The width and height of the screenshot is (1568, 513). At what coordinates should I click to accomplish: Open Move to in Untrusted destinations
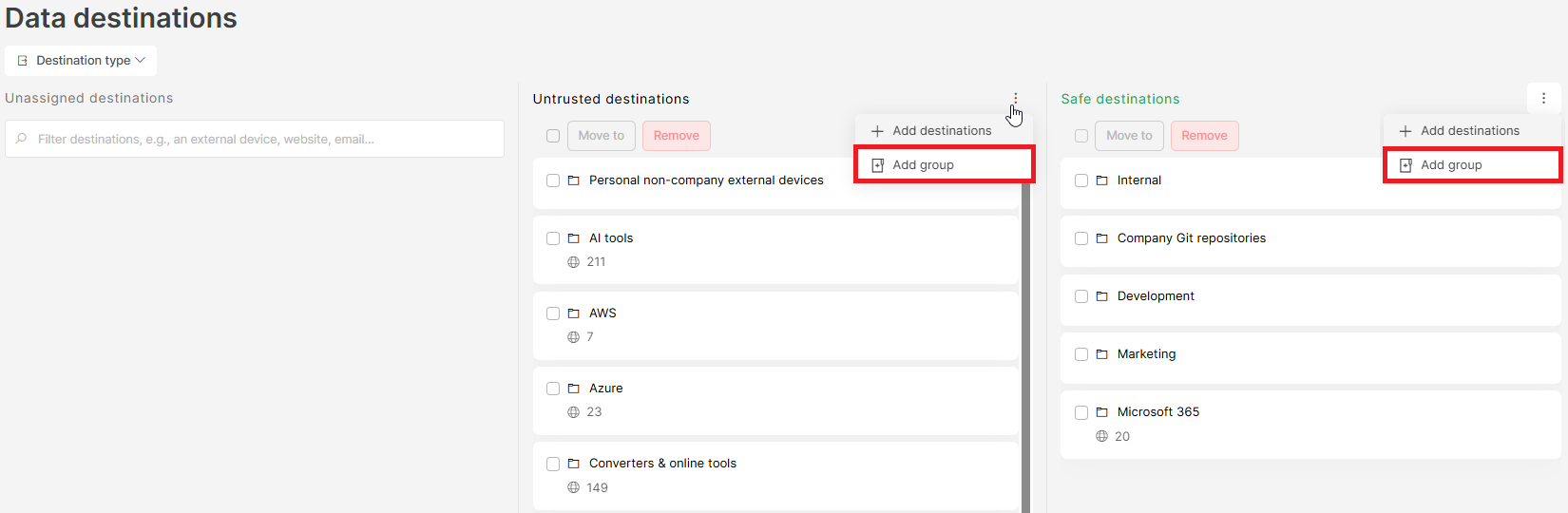602,136
